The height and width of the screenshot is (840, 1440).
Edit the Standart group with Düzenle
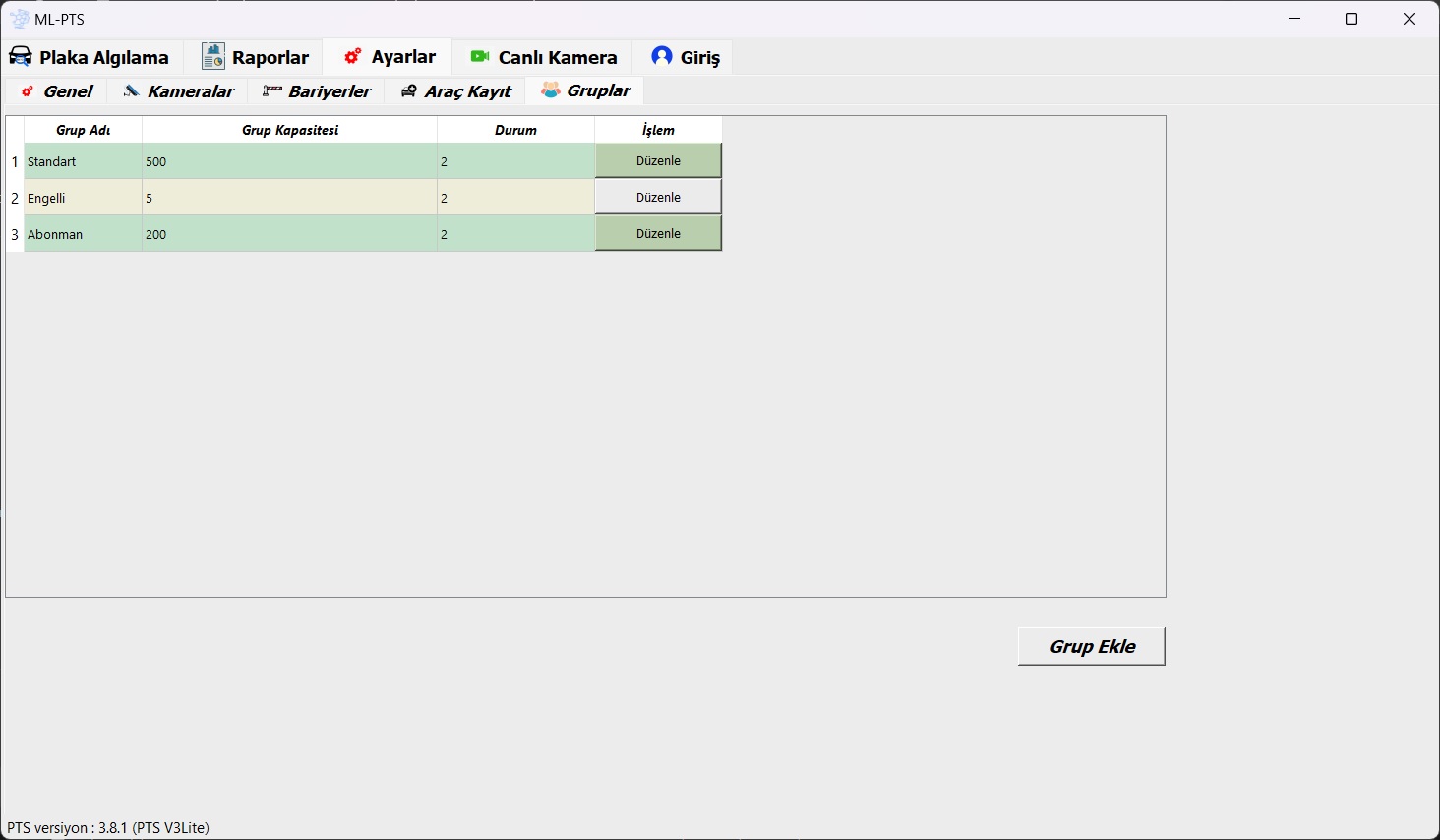[x=658, y=160]
